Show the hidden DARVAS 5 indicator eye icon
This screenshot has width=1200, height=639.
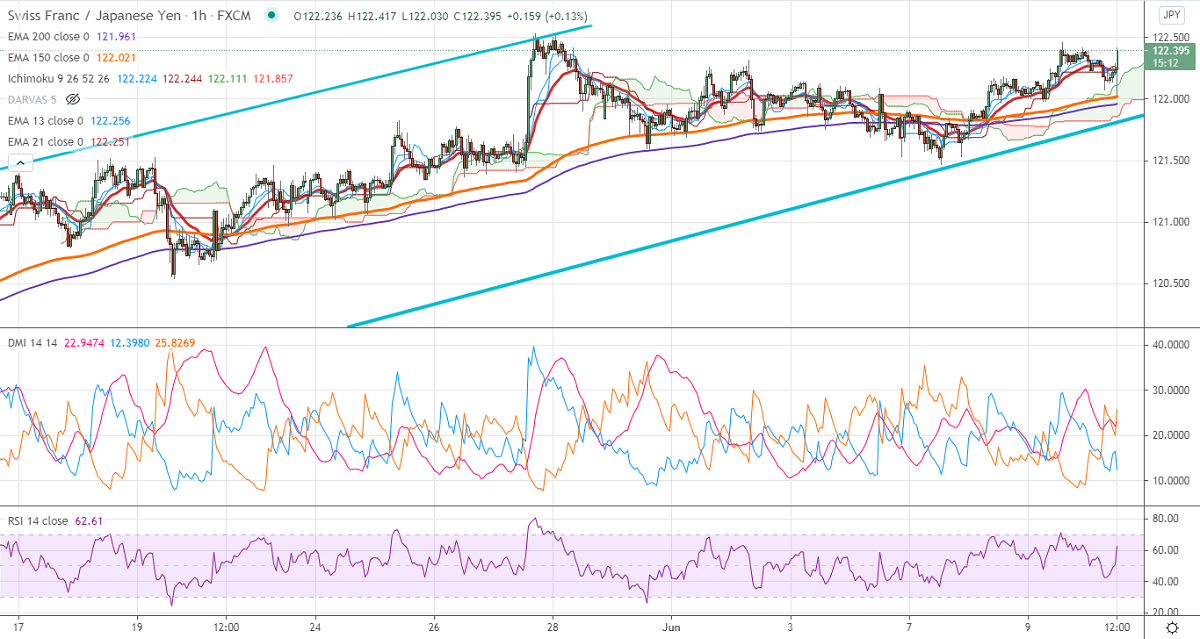click(72, 100)
